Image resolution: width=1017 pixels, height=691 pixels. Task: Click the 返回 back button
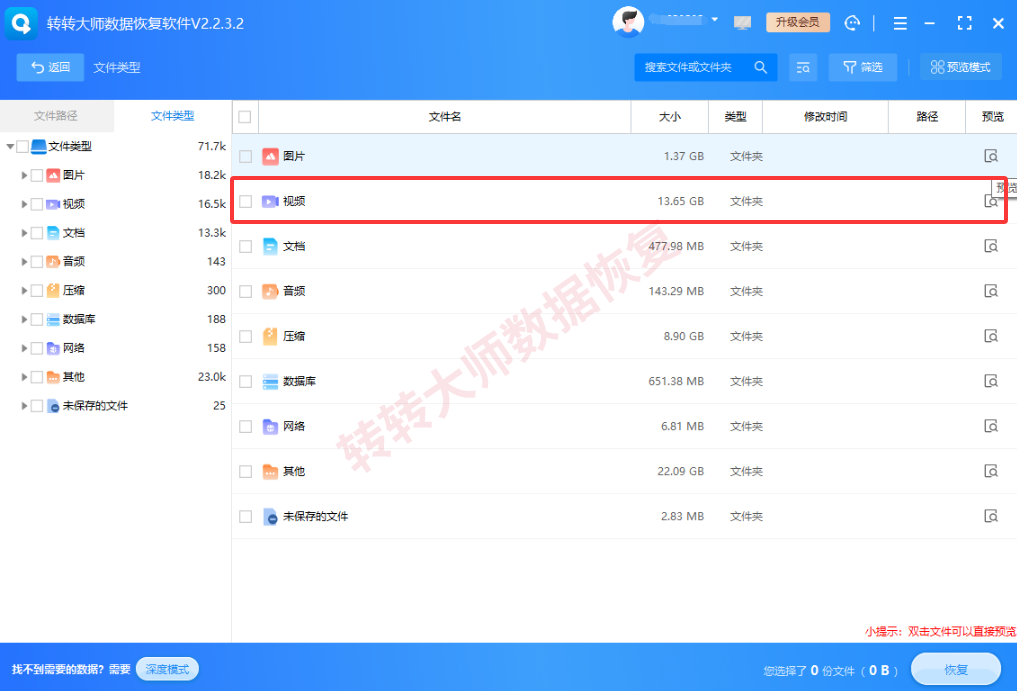point(51,67)
